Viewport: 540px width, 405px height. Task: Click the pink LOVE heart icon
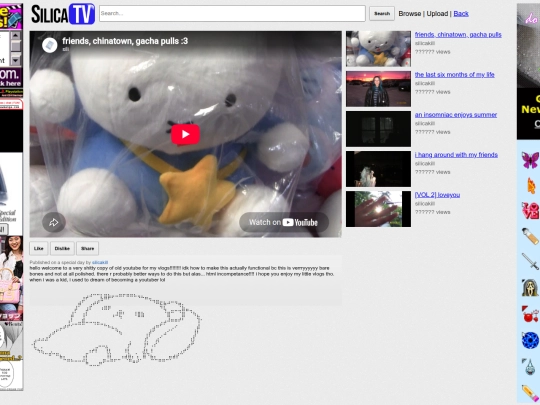(x=531, y=211)
